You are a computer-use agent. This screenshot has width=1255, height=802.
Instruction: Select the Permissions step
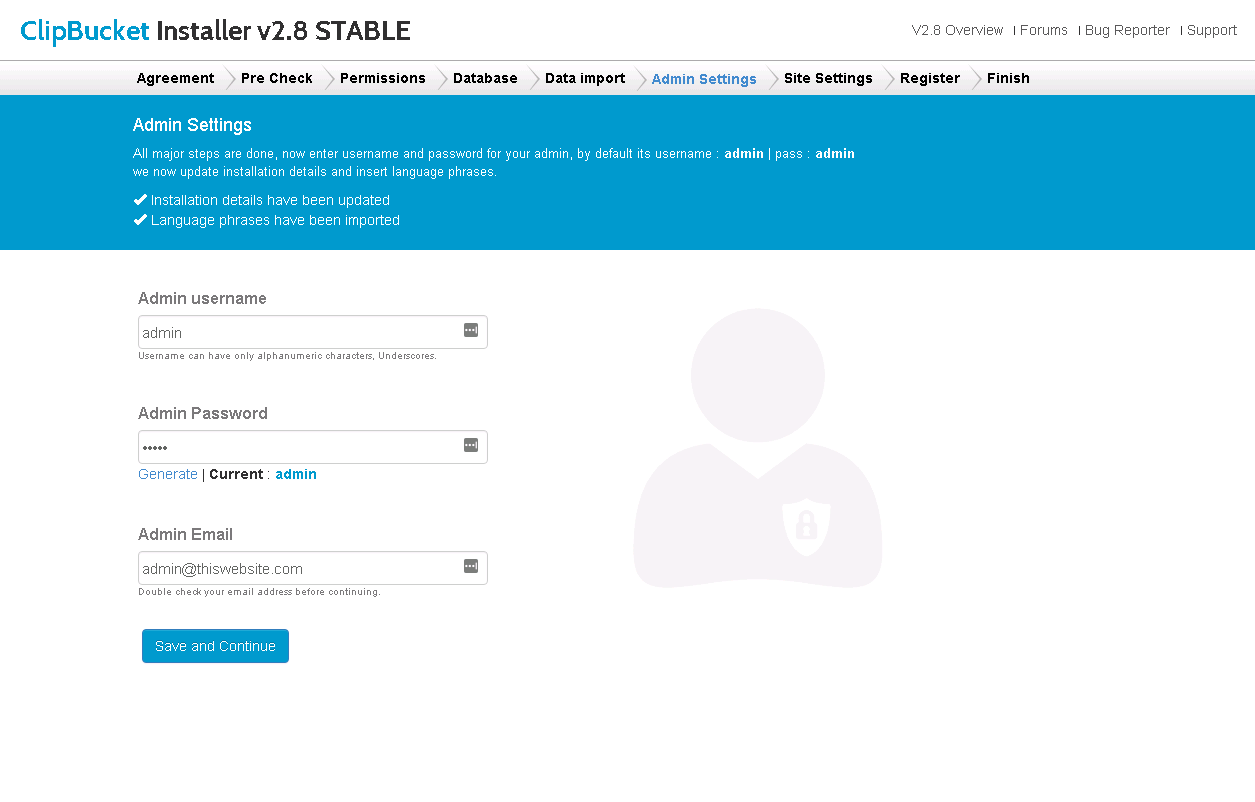pyautogui.click(x=383, y=78)
